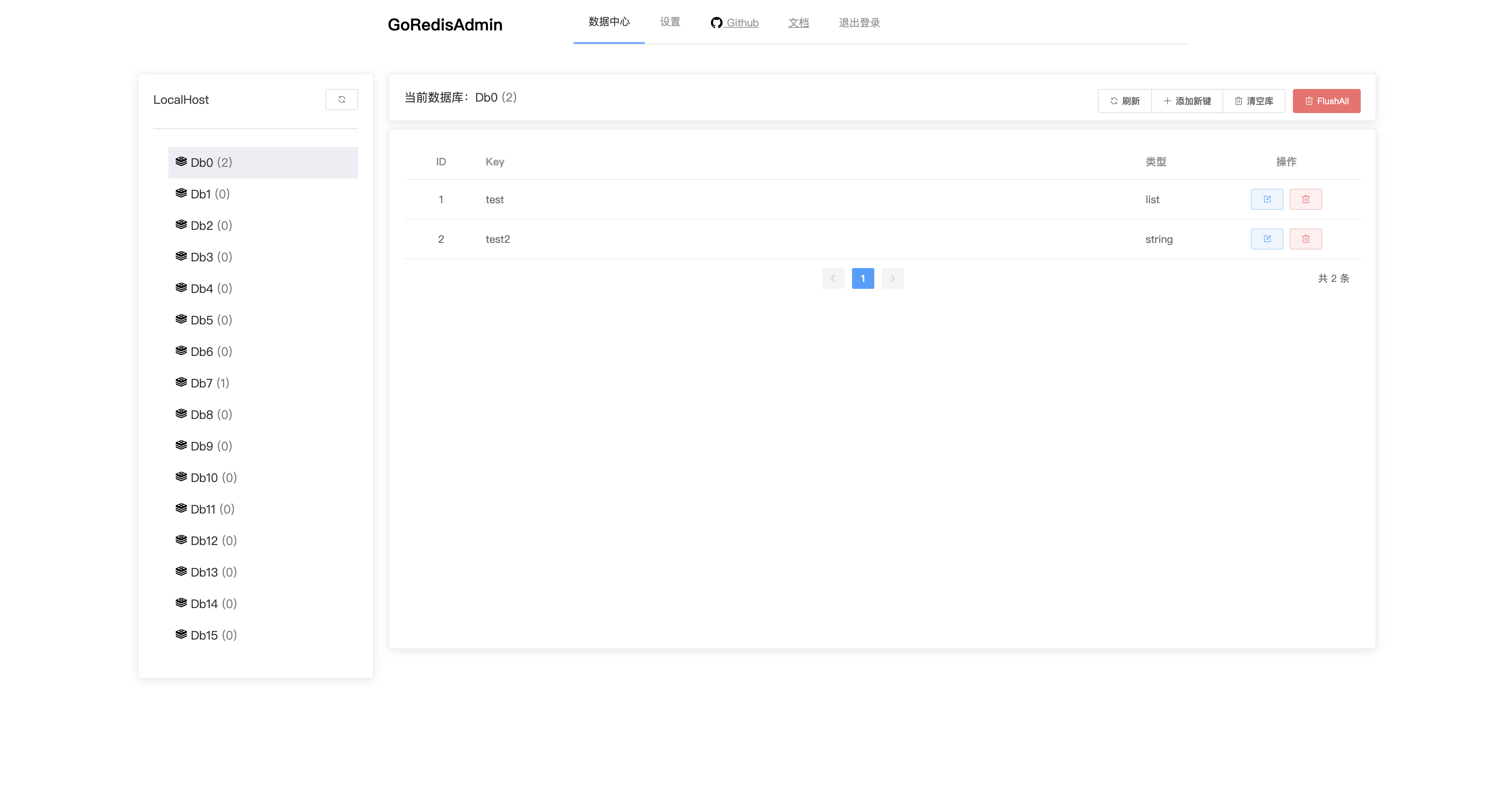
Task: Select database Db13 (0)
Action: 263,572
